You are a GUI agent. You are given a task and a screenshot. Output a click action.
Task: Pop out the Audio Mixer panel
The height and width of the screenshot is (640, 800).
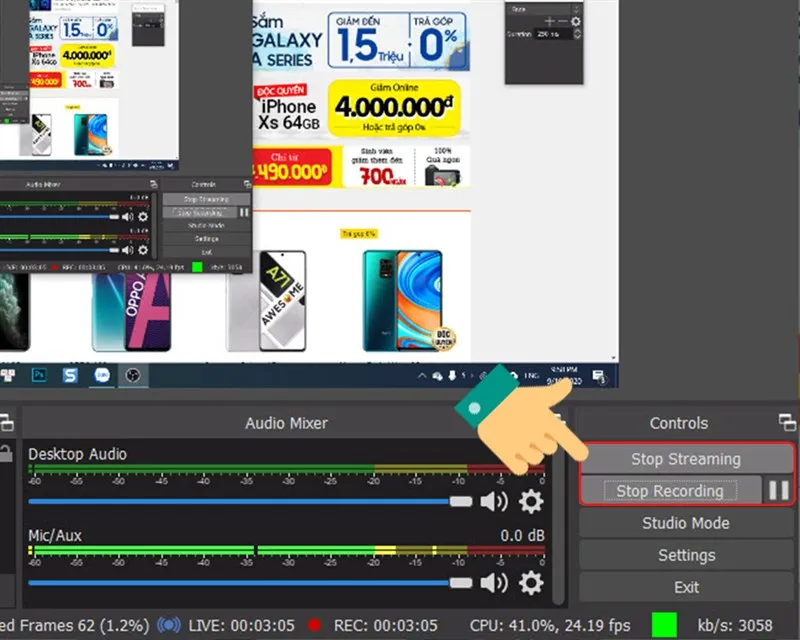7,423
